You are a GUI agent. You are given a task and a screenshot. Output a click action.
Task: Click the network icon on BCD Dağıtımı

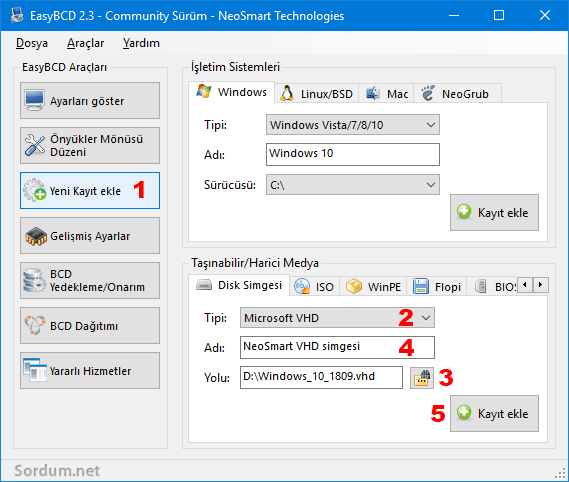click(x=35, y=325)
